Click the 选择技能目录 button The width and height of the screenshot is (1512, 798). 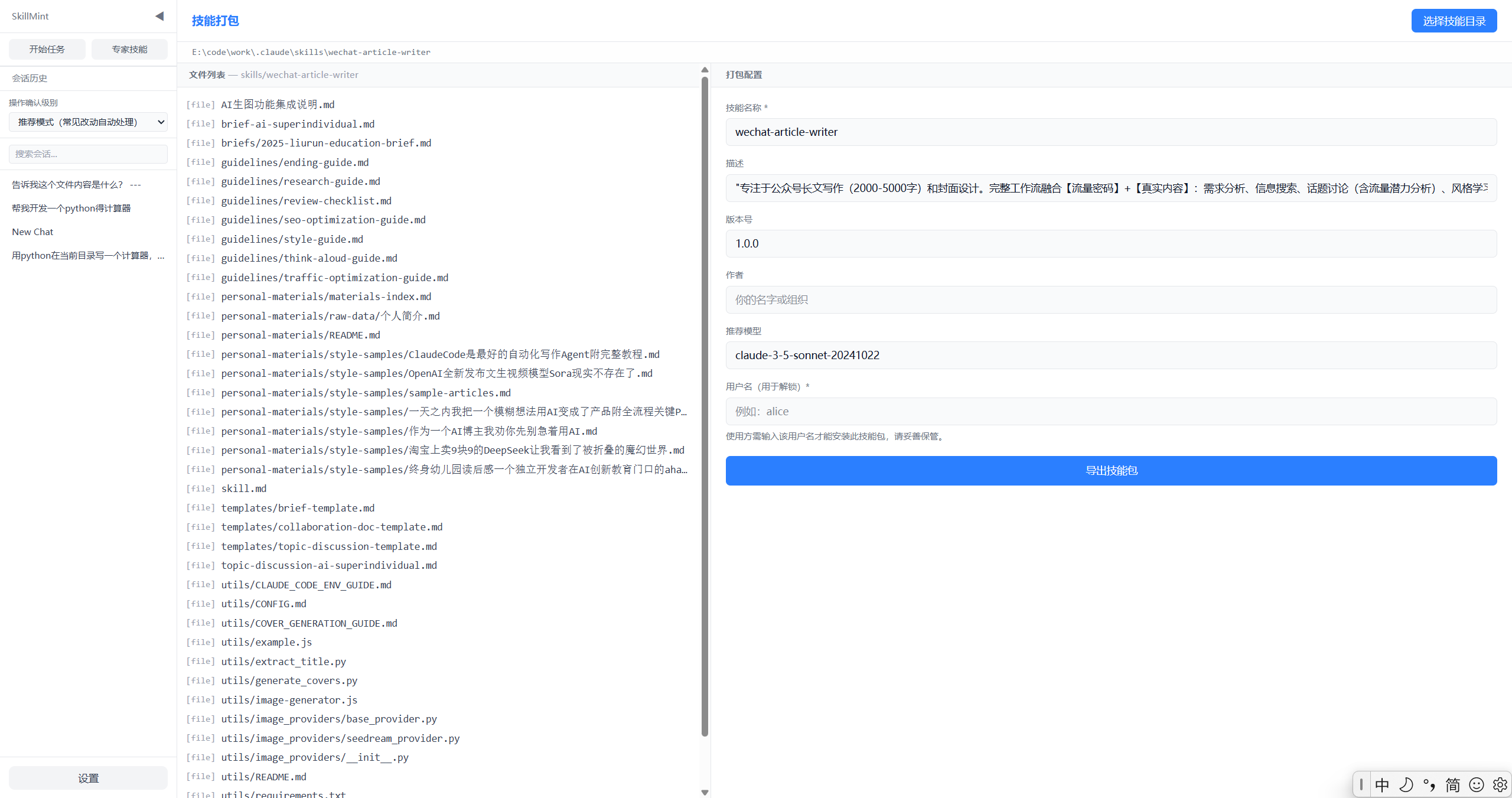pyautogui.click(x=1454, y=21)
